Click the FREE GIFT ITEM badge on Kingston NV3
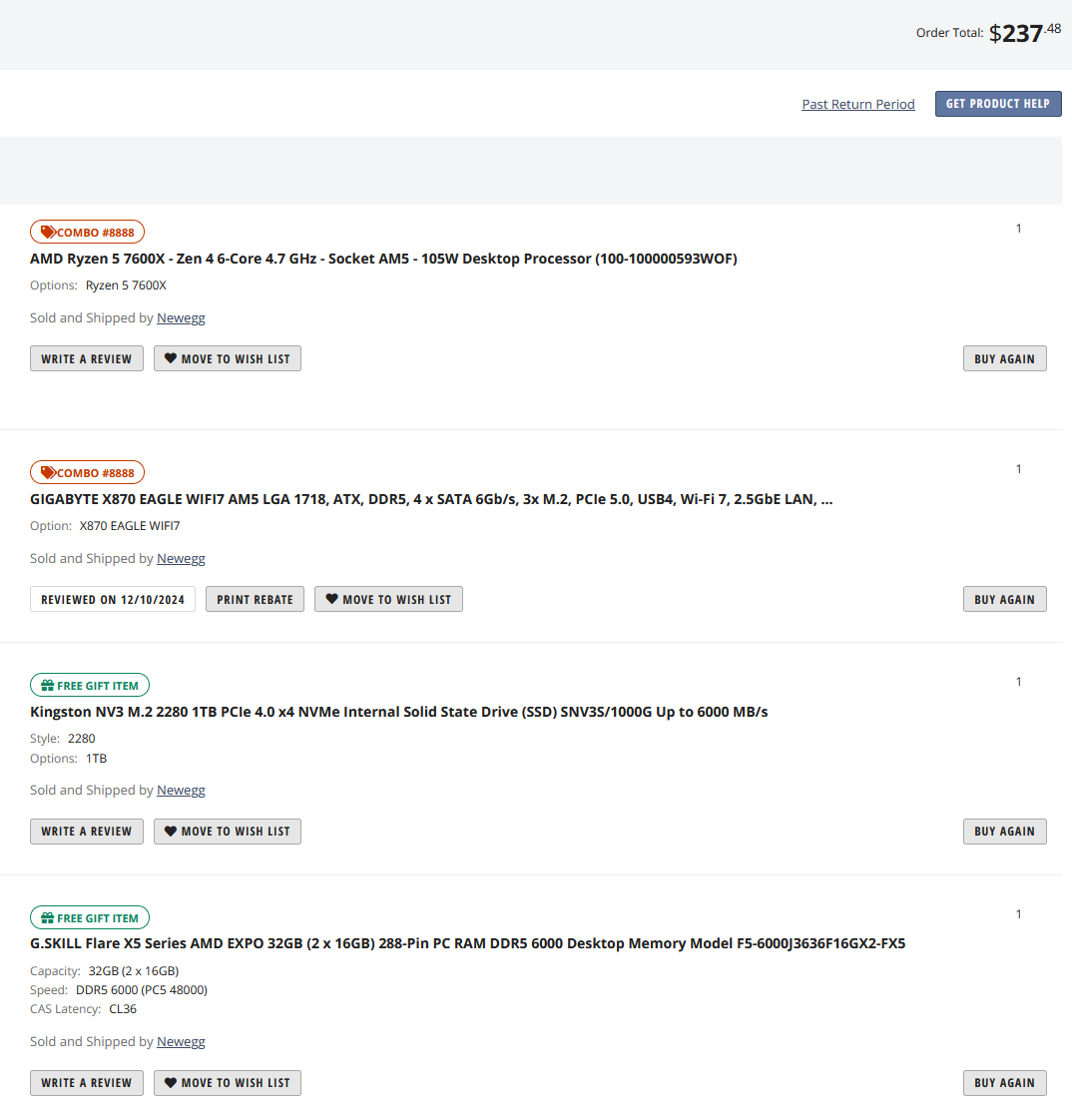 tap(89, 686)
